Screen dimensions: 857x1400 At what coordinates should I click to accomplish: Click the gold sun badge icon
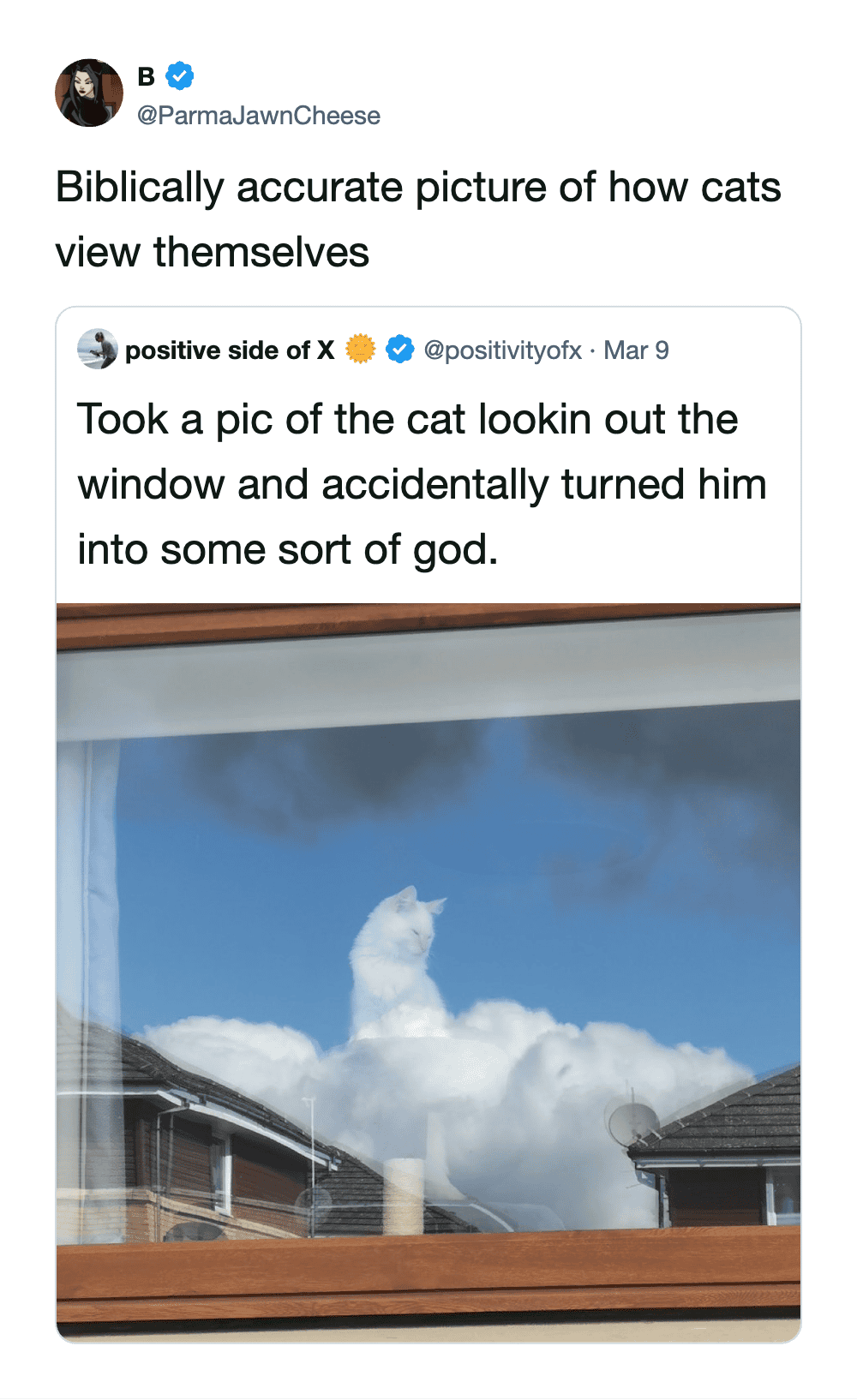tap(361, 350)
